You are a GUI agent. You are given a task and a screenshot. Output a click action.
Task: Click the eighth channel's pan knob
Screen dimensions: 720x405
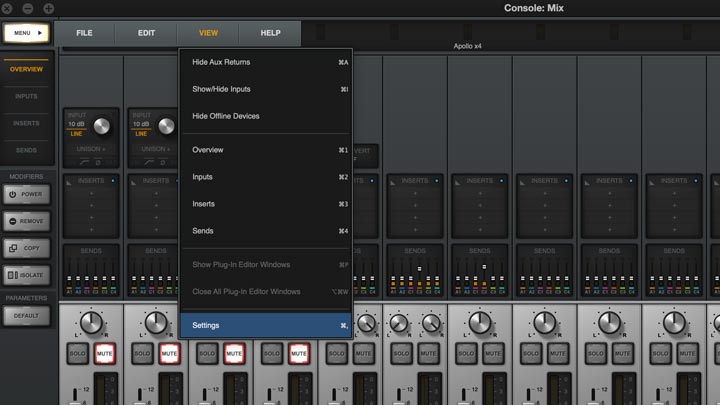click(545, 323)
